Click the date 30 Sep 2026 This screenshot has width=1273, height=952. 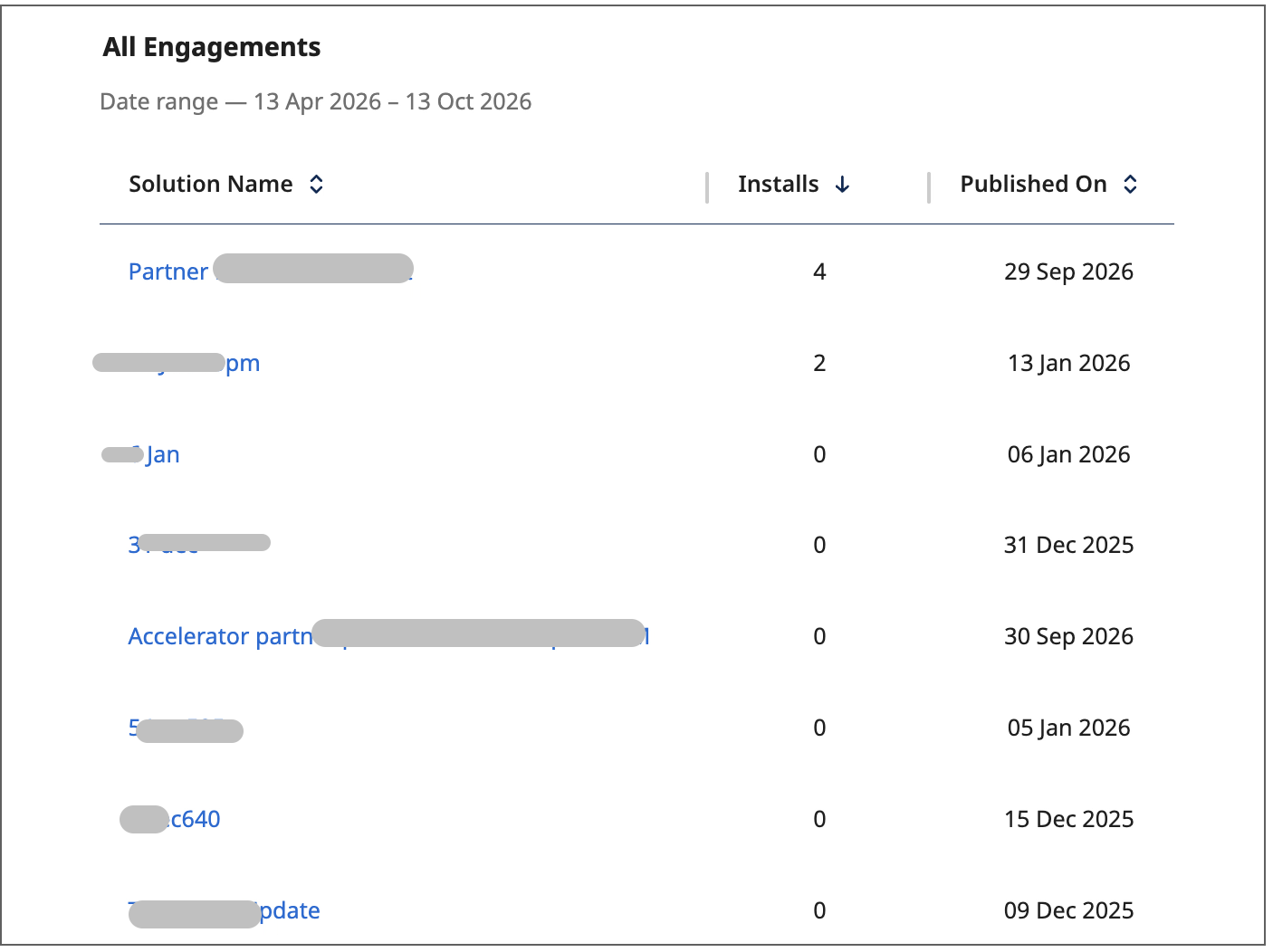click(x=1068, y=636)
